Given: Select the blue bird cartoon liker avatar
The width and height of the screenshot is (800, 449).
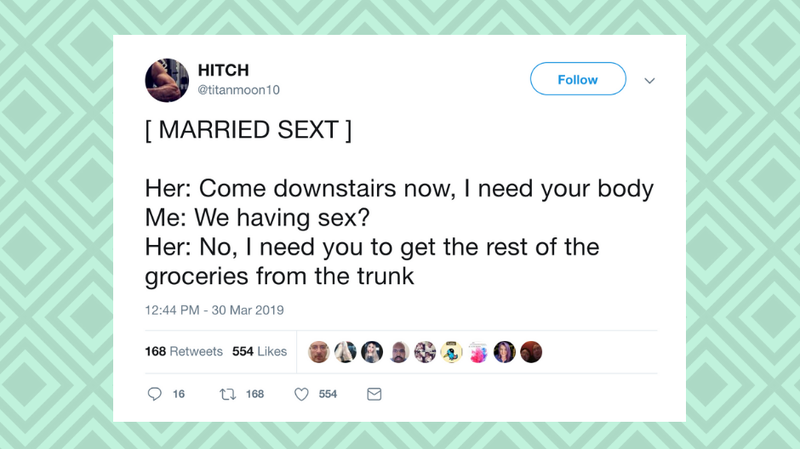Looking at the screenshot, I should tap(452, 352).
